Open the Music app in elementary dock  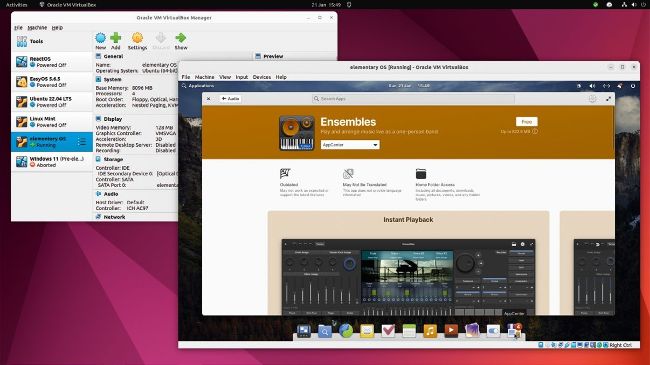click(430, 331)
